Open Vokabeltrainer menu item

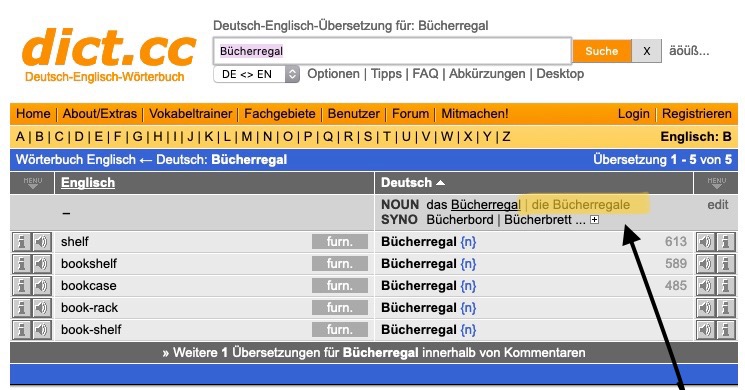coord(191,114)
